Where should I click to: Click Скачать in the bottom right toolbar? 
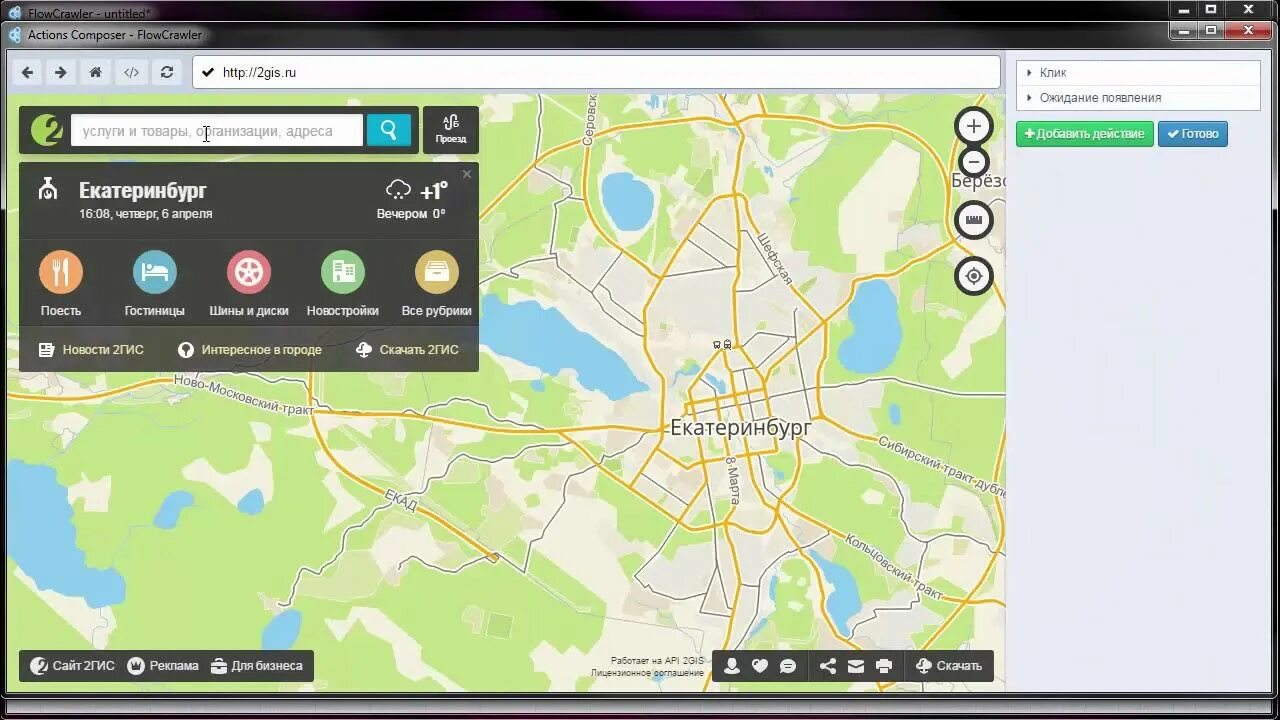[x=949, y=666]
